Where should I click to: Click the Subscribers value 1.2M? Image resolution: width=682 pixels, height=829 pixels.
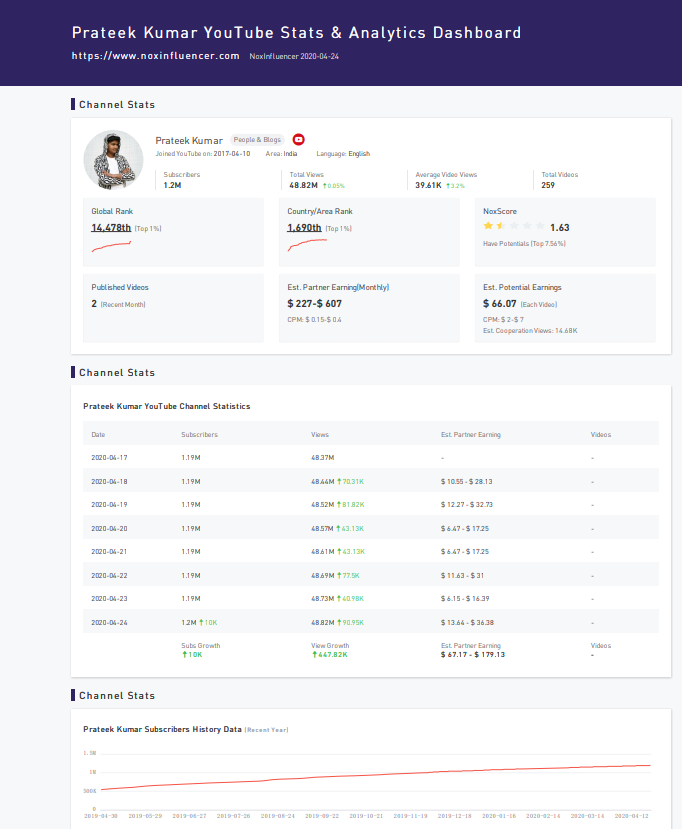172,186
